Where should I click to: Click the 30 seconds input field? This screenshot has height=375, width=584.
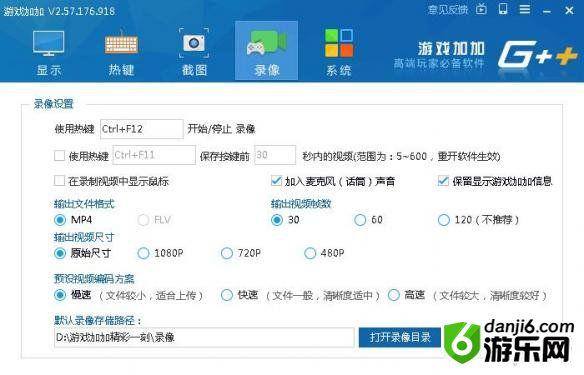pos(275,155)
